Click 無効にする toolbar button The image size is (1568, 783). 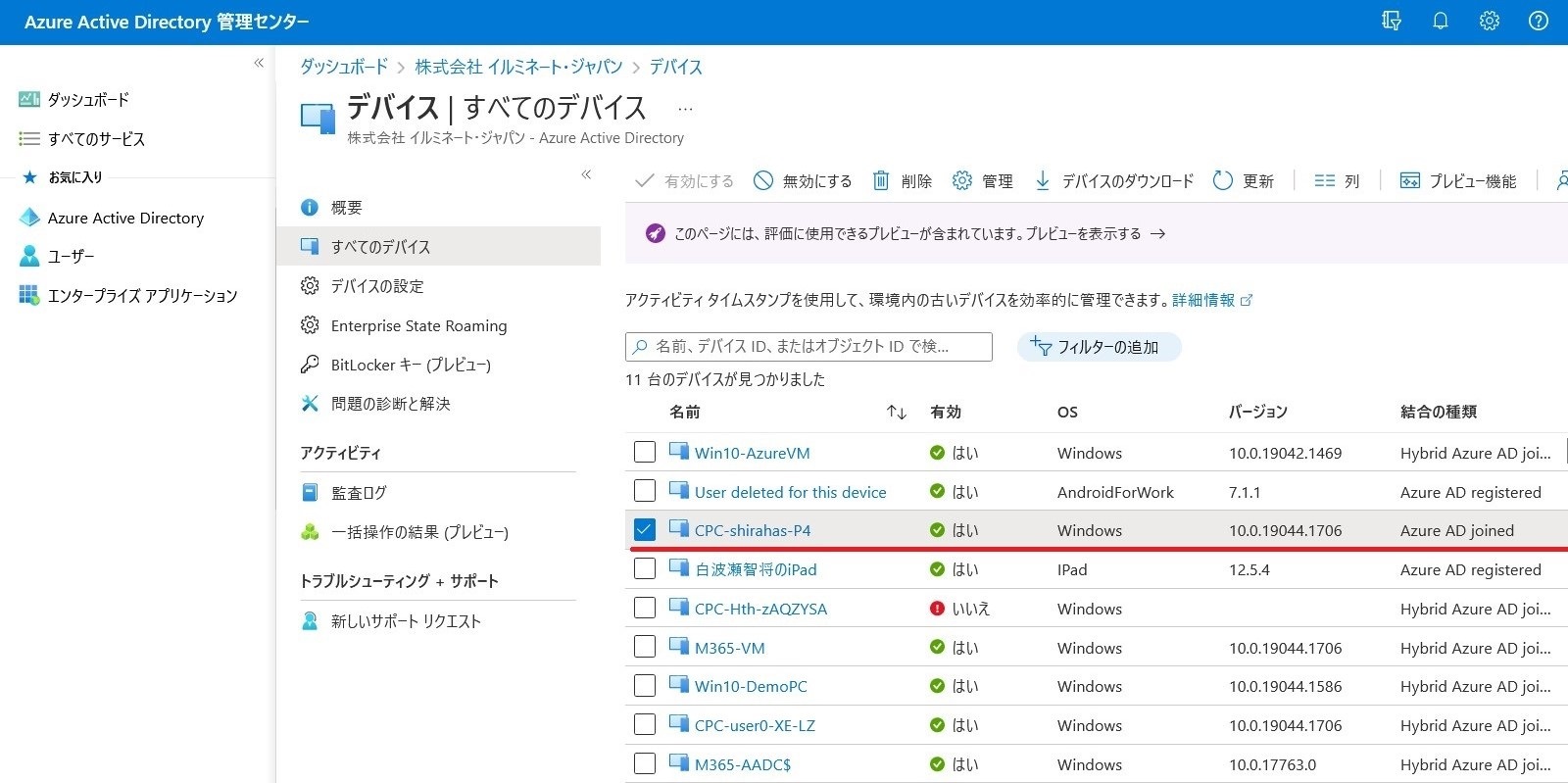[x=803, y=181]
